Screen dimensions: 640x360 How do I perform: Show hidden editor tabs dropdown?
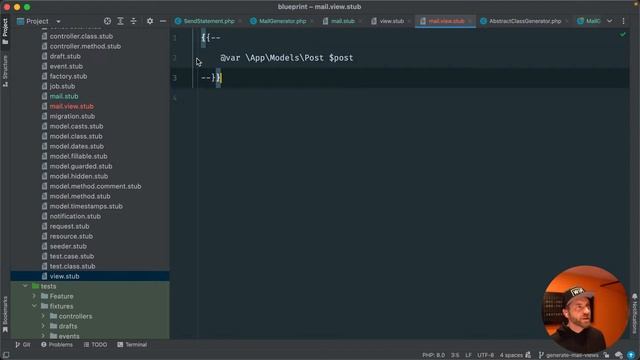pos(609,21)
